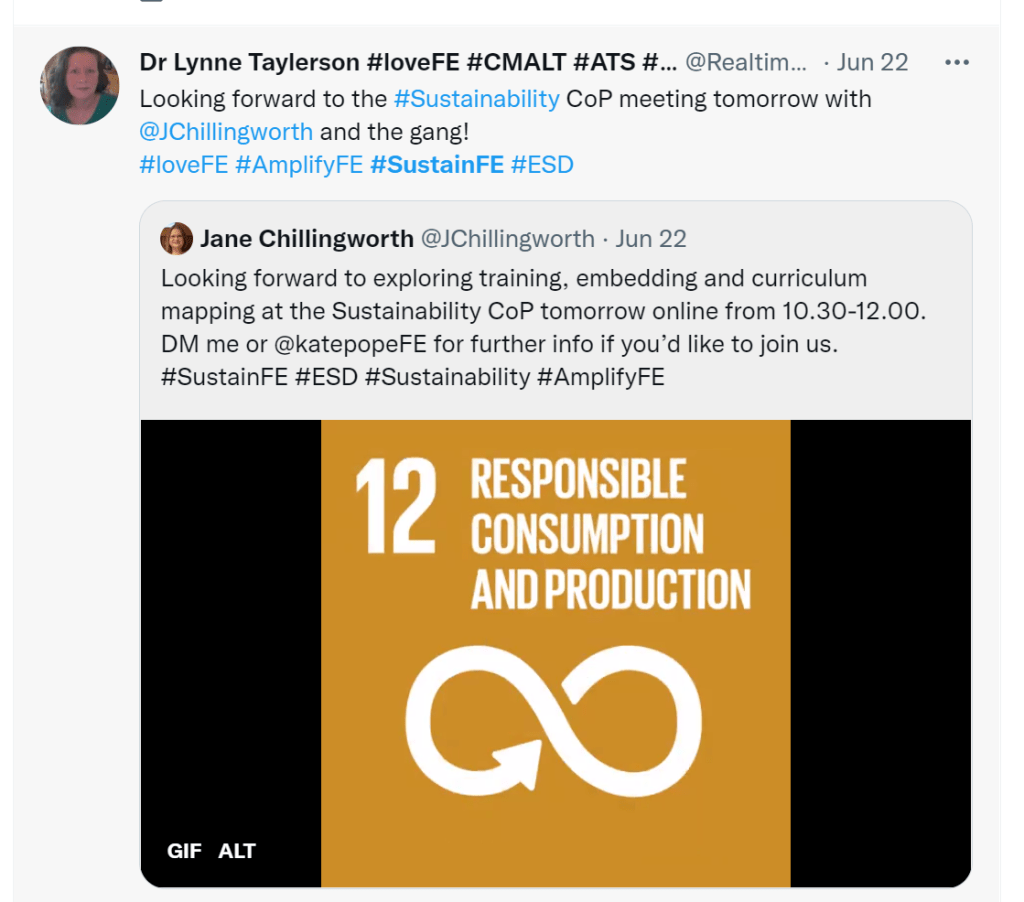Screen dimensions: 1024x902
Task: Click Jane Chillingworth's avatar in the quoted tweet
Action: click(177, 238)
